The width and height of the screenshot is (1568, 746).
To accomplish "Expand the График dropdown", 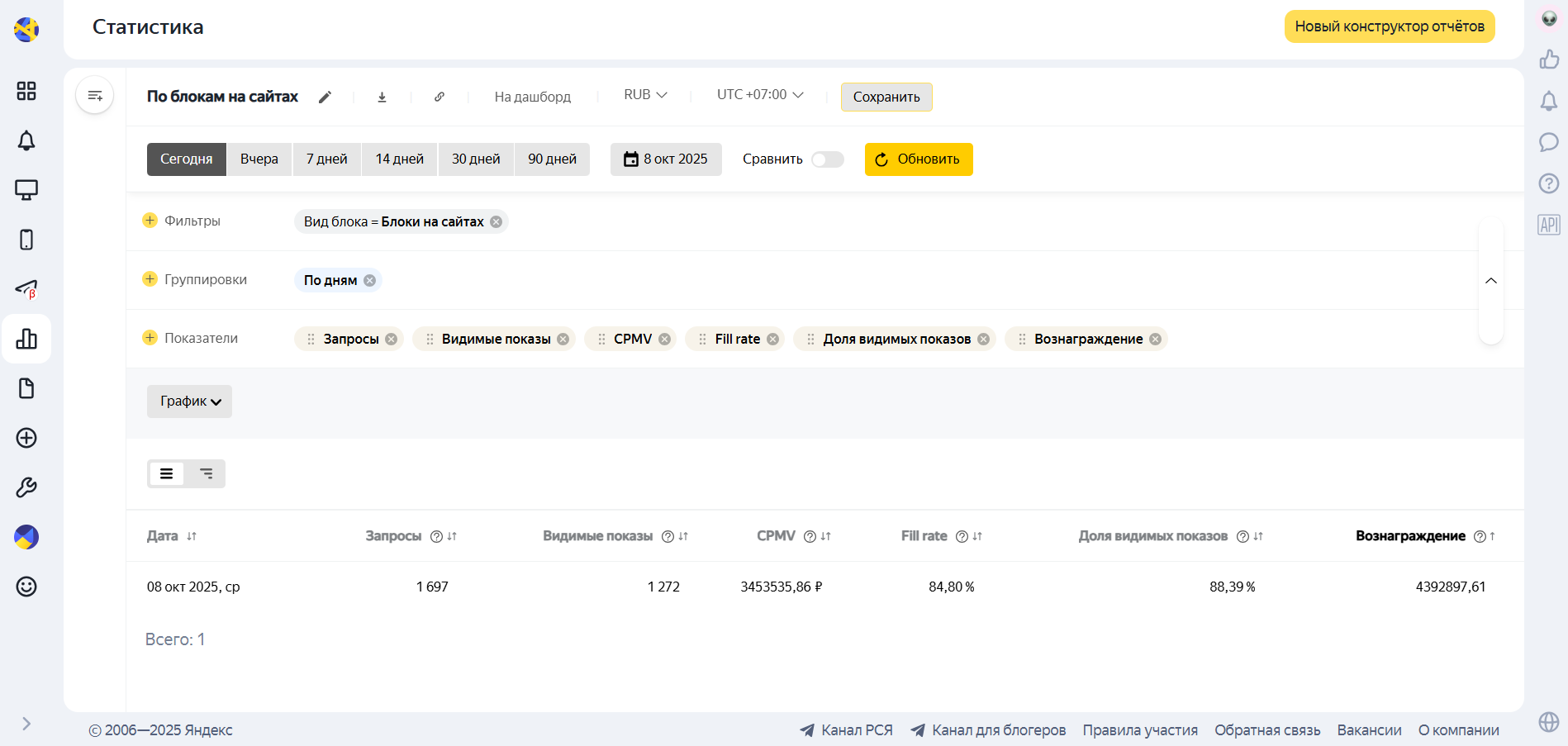I will 190,402.
